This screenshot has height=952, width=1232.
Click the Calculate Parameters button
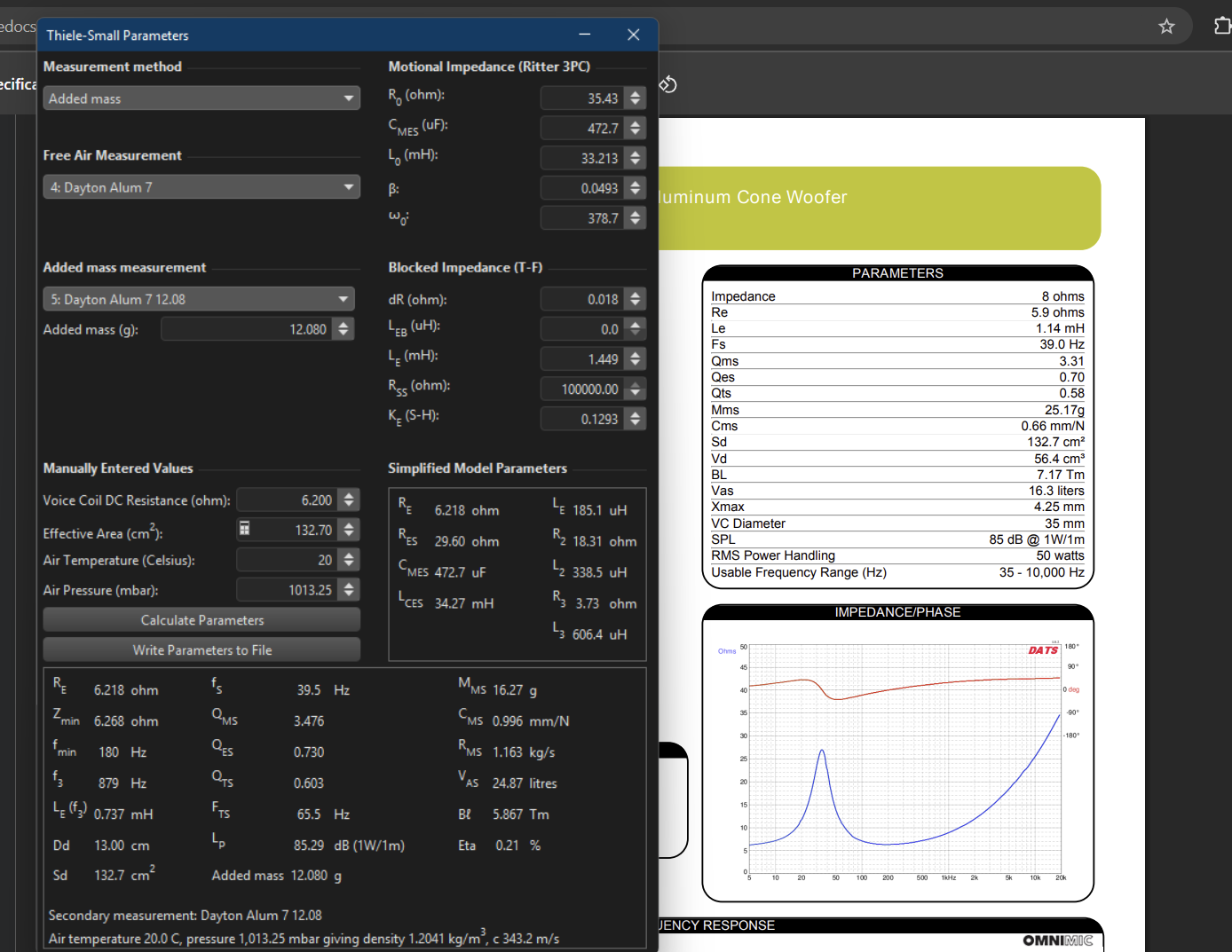tap(201, 620)
